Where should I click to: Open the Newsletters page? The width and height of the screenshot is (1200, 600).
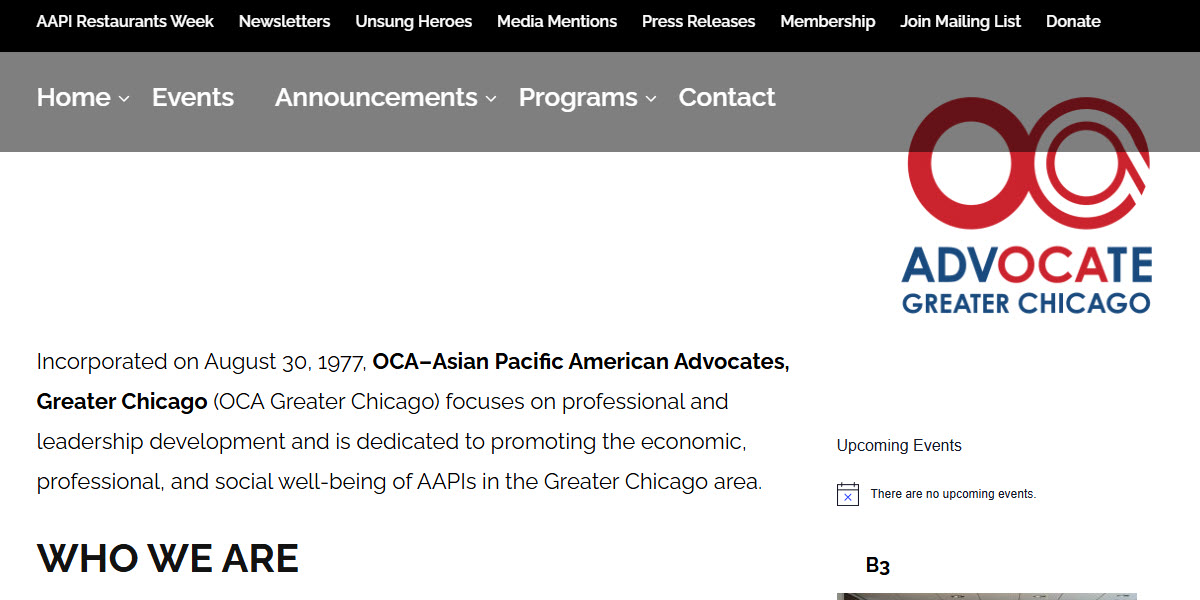284,21
